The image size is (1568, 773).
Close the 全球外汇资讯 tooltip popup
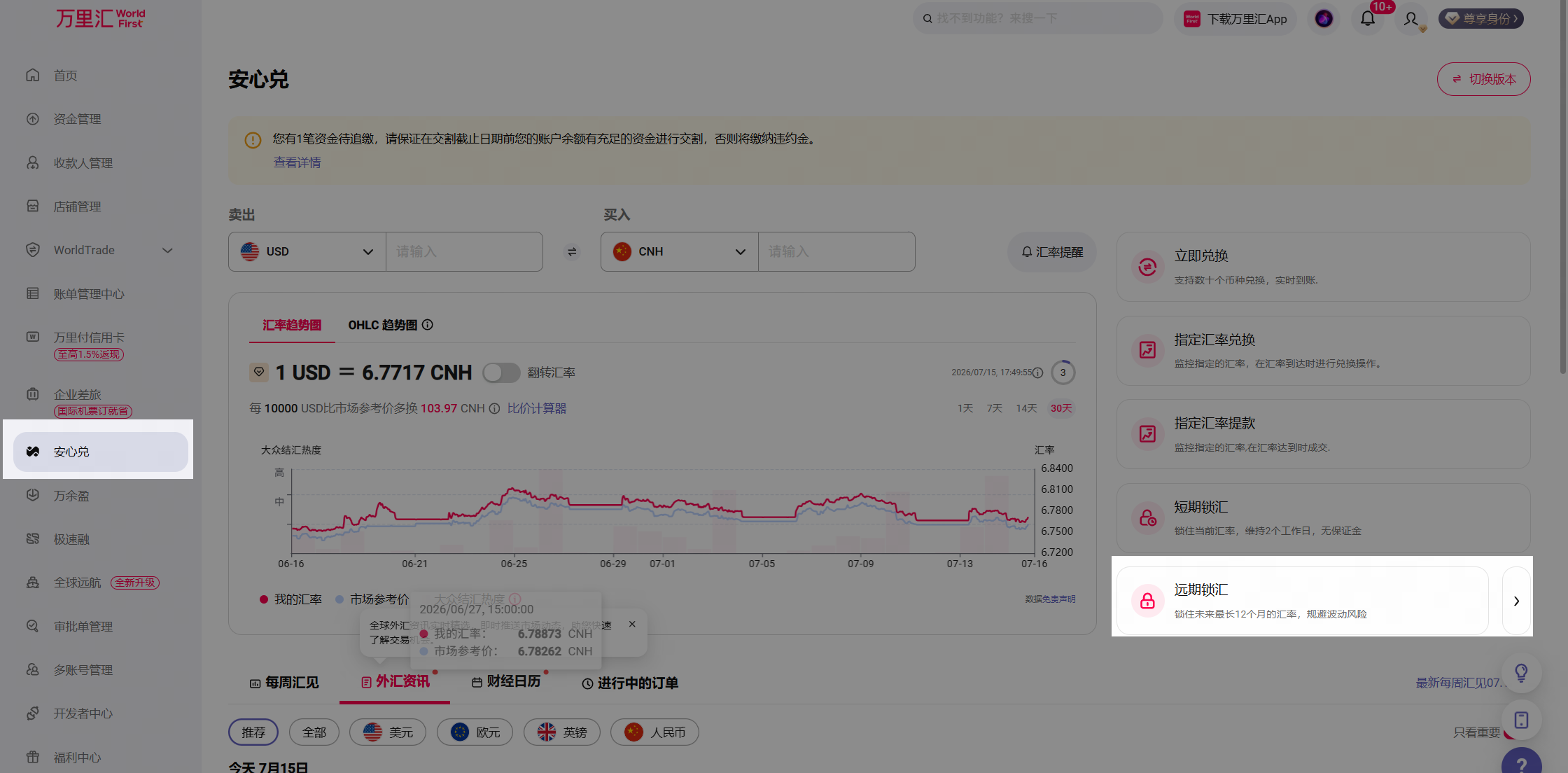[632, 624]
